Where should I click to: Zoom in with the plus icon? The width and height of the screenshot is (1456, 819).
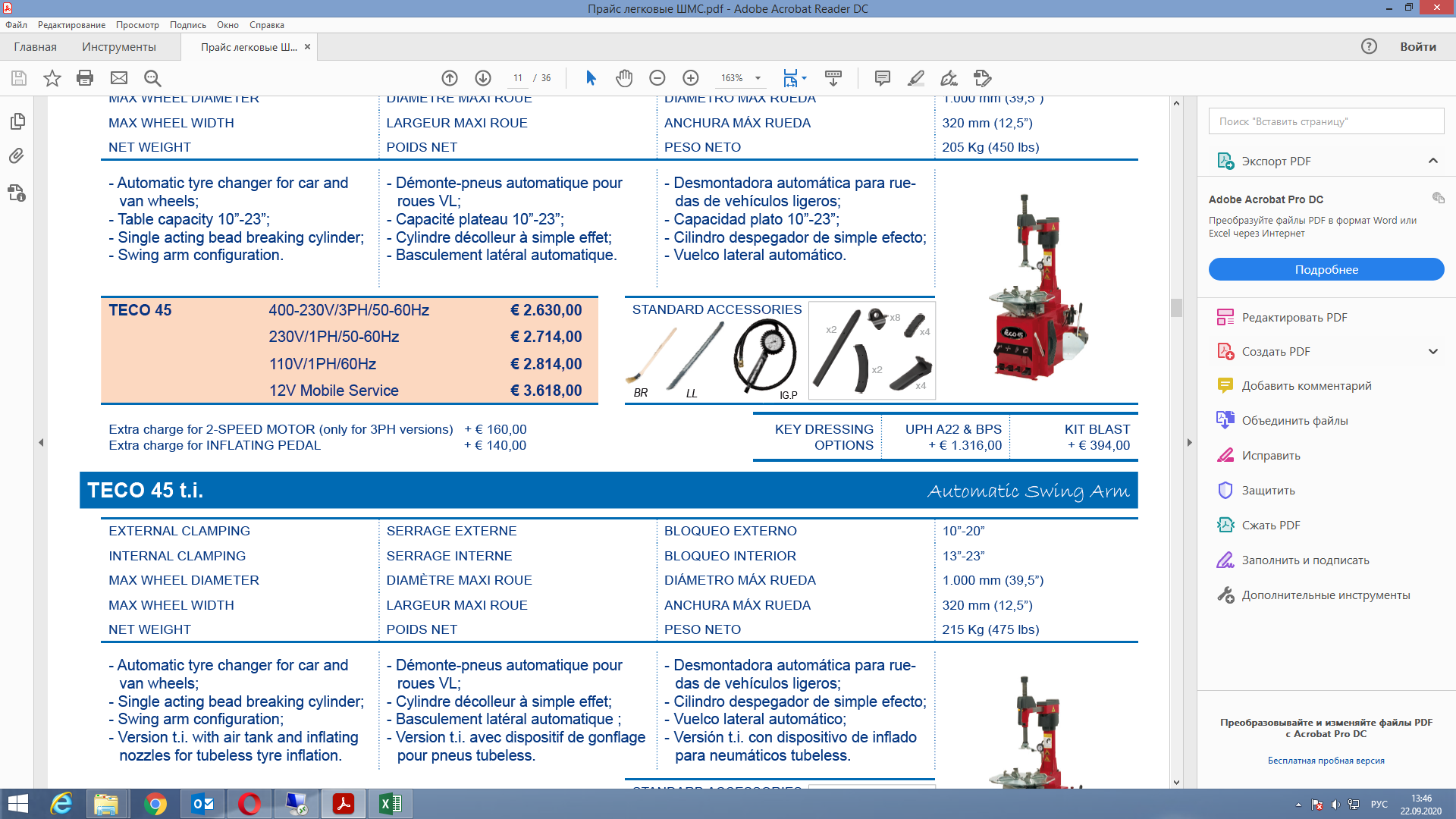click(x=691, y=78)
